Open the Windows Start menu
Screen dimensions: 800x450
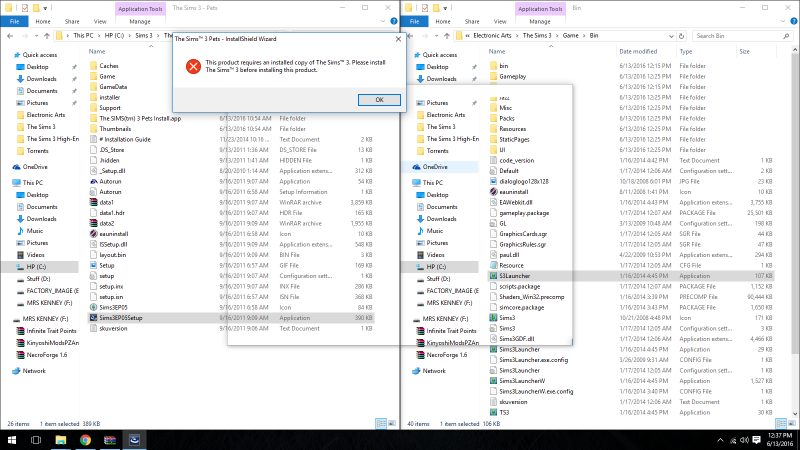(11, 440)
